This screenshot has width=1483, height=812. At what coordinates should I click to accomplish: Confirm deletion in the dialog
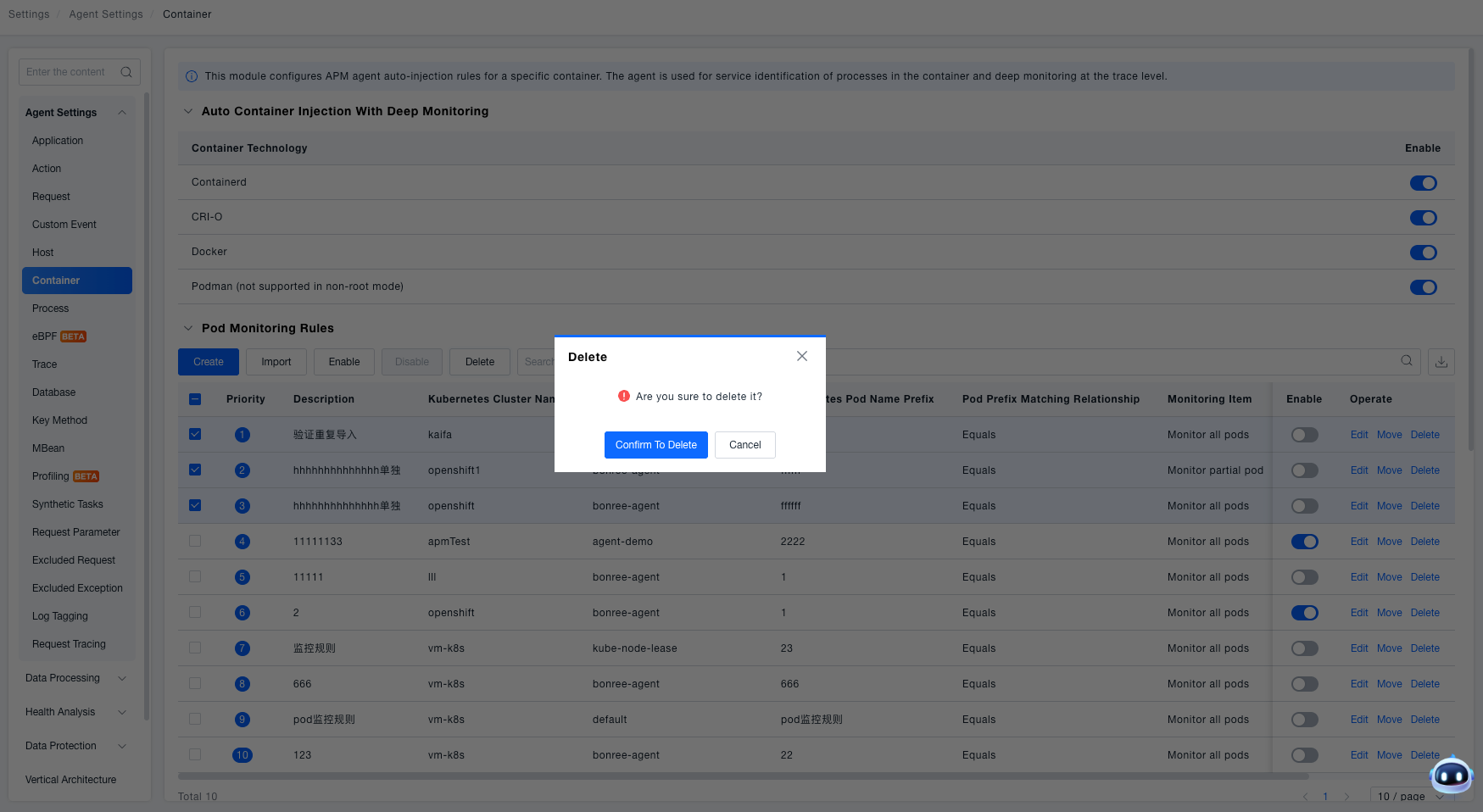pos(655,445)
